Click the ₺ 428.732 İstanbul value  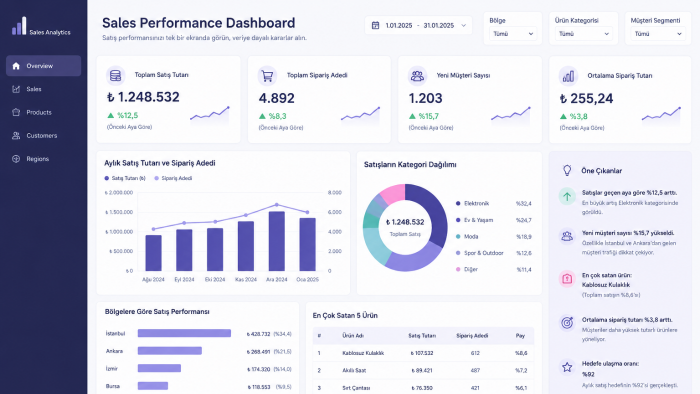click(x=258, y=334)
